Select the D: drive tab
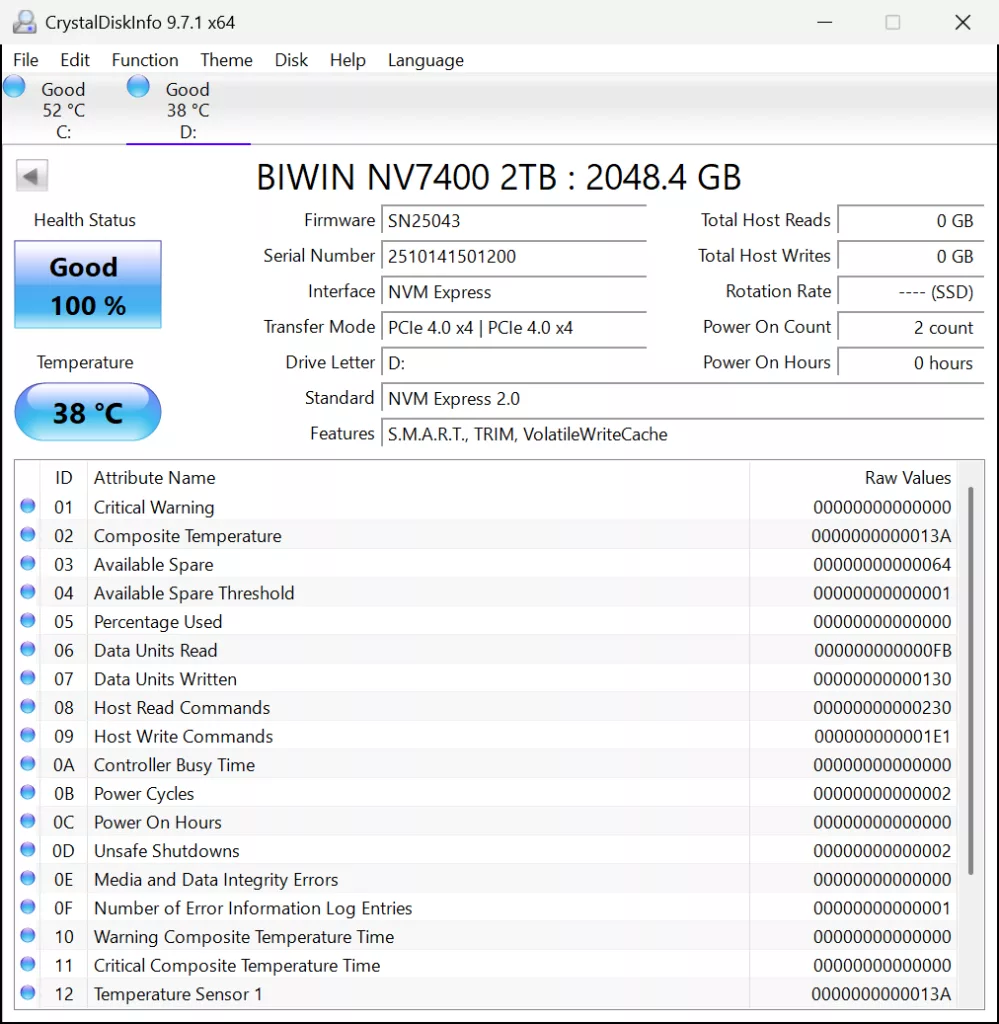The image size is (999, 1024). [188, 110]
